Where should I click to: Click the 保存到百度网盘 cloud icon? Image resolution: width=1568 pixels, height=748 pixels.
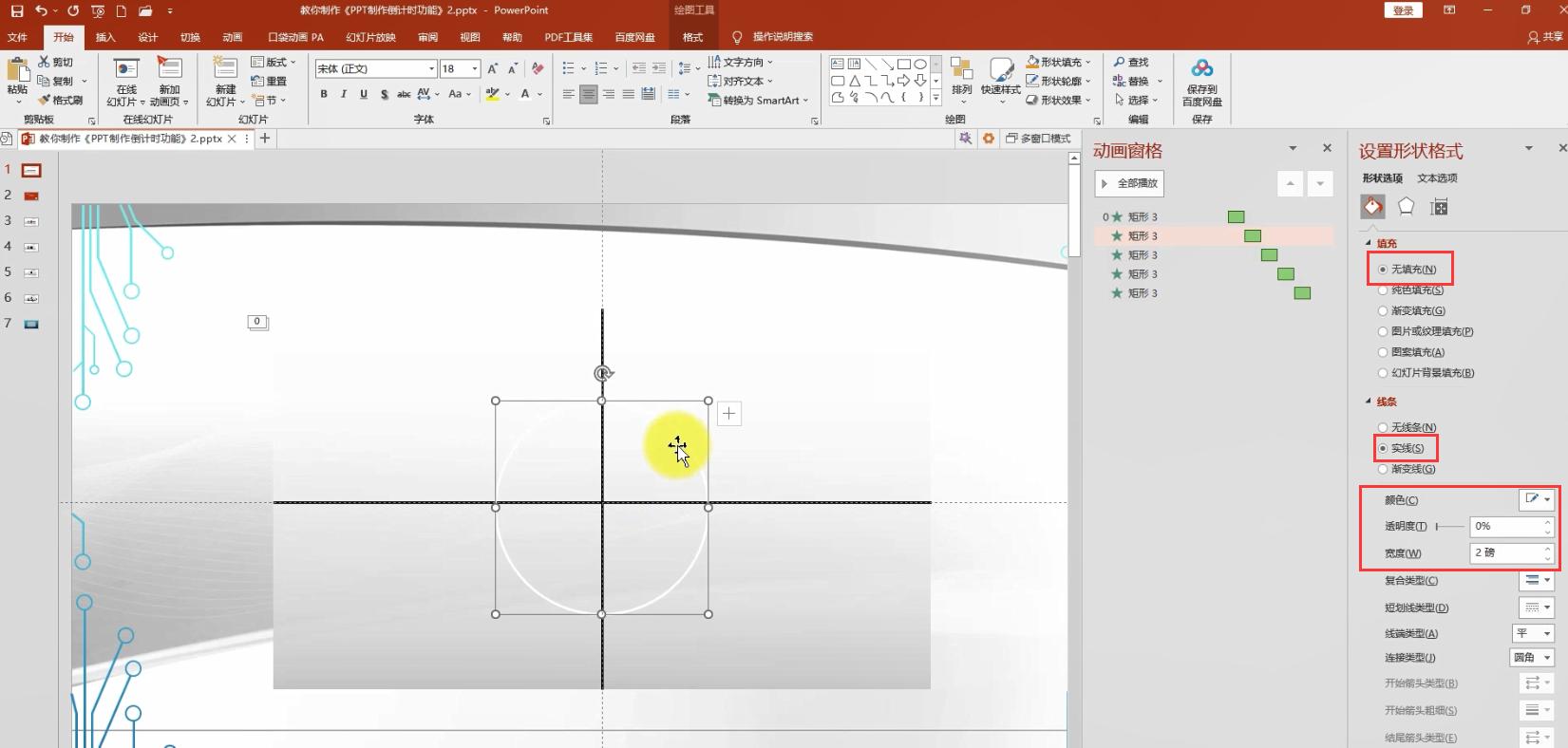pos(1201,68)
